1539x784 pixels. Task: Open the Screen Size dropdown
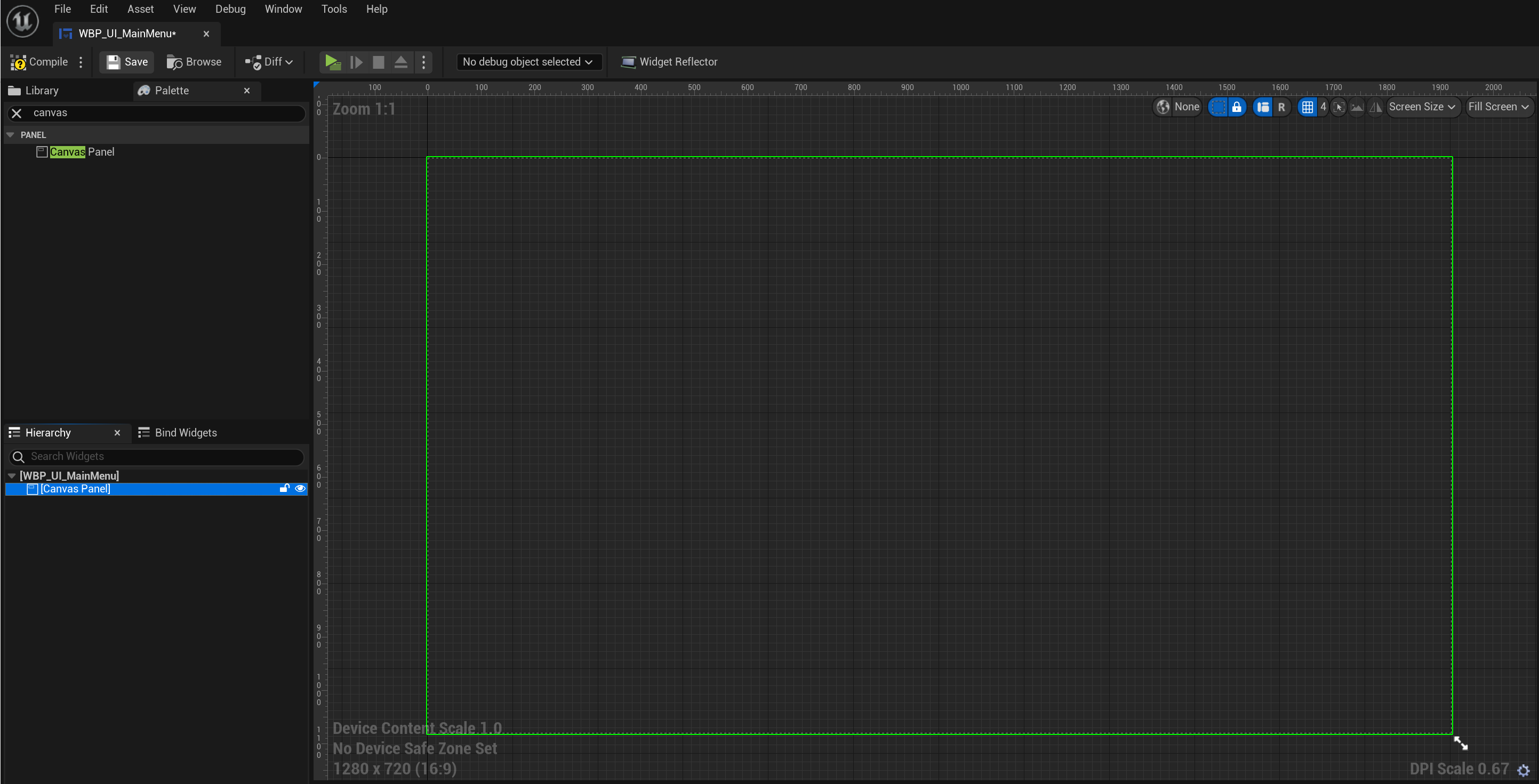click(x=1421, y=107)
